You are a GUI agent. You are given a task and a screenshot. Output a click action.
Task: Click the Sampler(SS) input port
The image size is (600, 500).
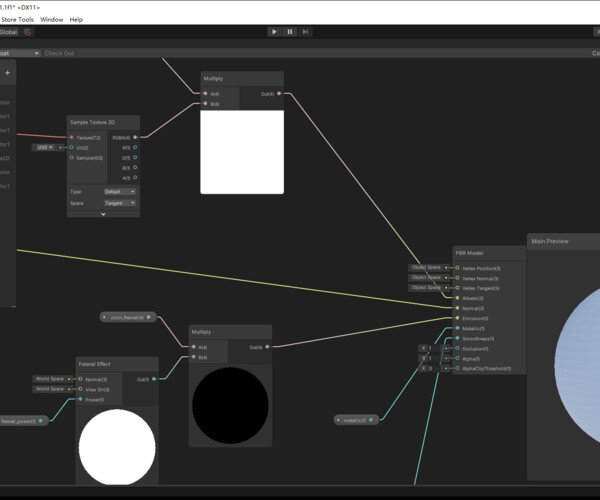click(x=72, y=158)
